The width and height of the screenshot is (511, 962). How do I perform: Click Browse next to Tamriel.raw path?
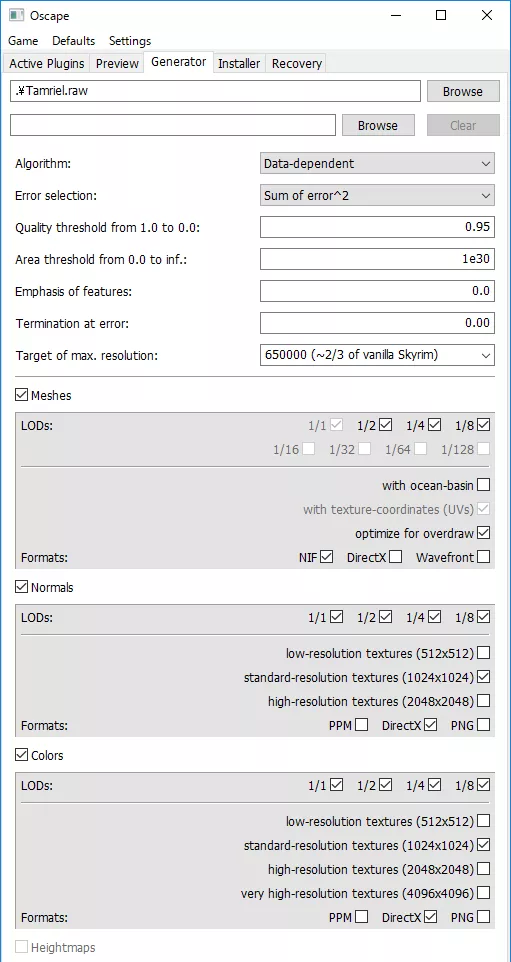463,91
